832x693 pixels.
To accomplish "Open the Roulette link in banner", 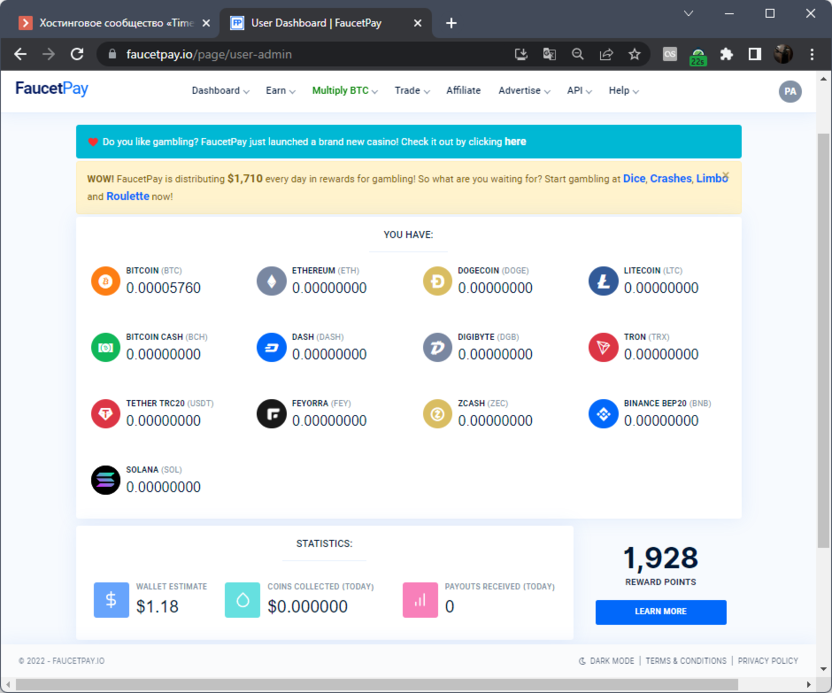I will click(128, 196).
